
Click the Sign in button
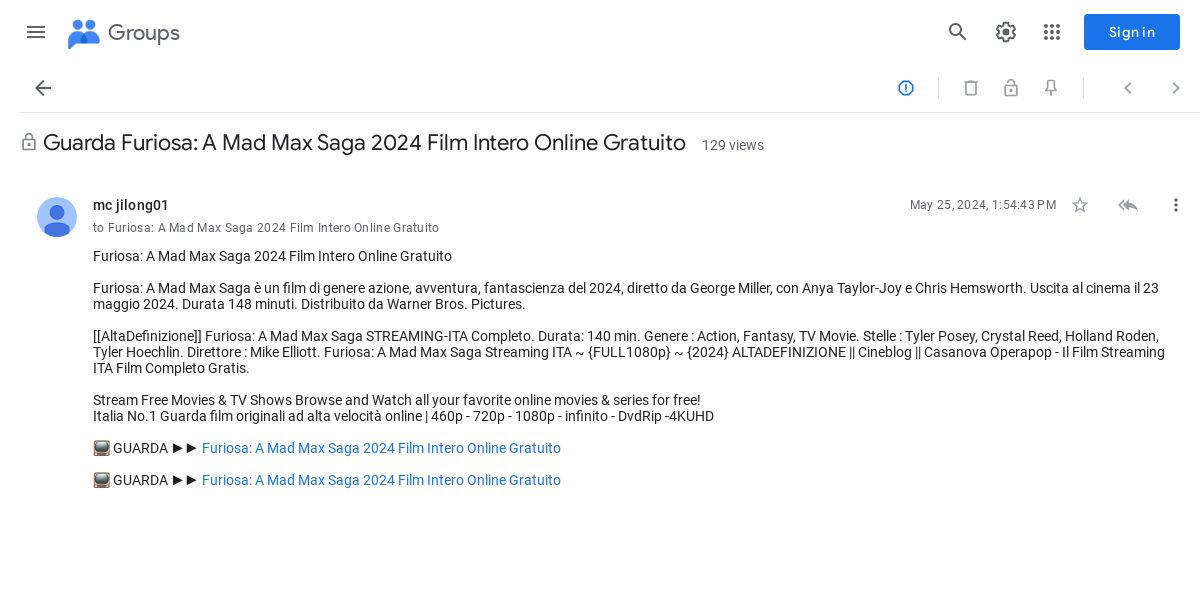pyautogui.click(x=1132, y=32)
